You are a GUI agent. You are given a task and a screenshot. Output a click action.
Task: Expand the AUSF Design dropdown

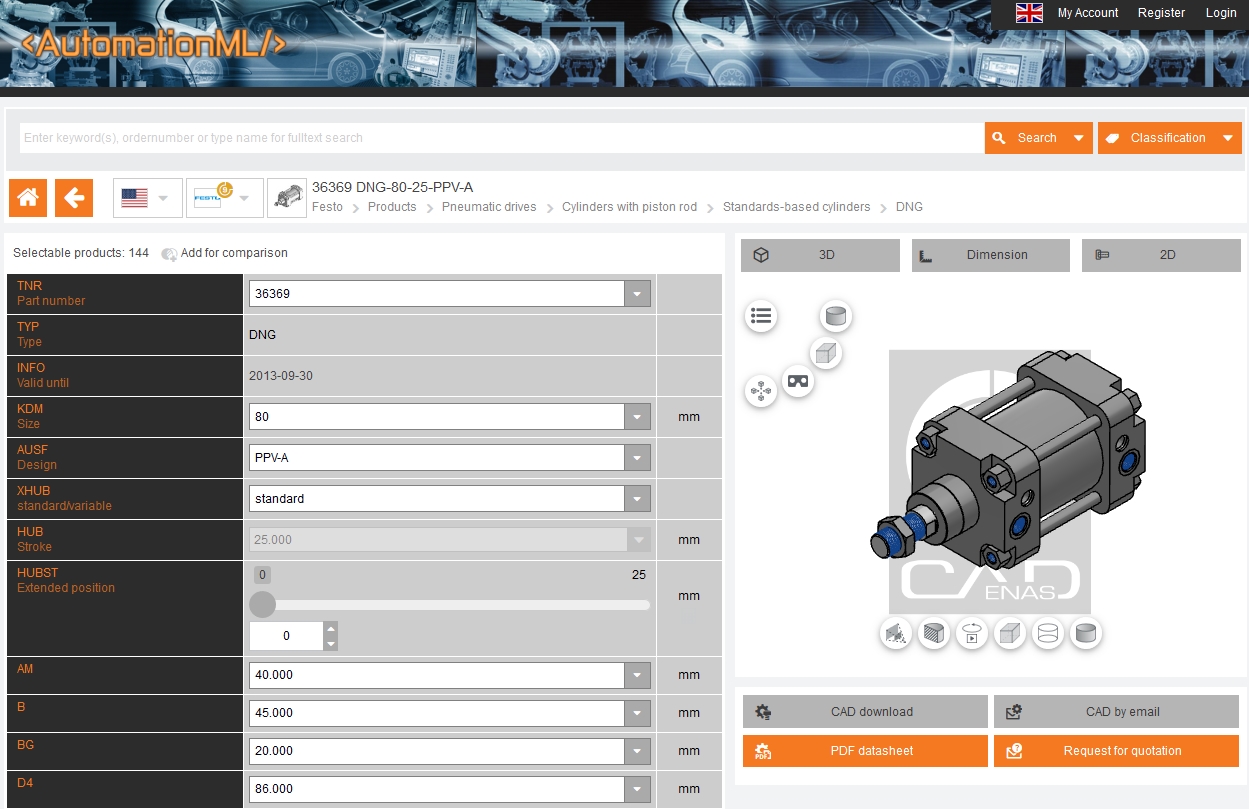click(637, 458)
